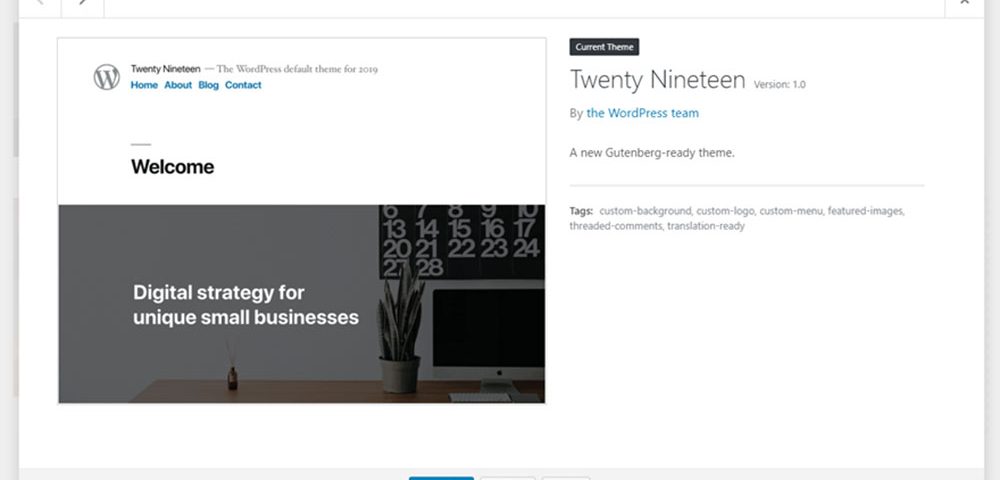
Task: Click the Current Theme badge
Action: 604,47
